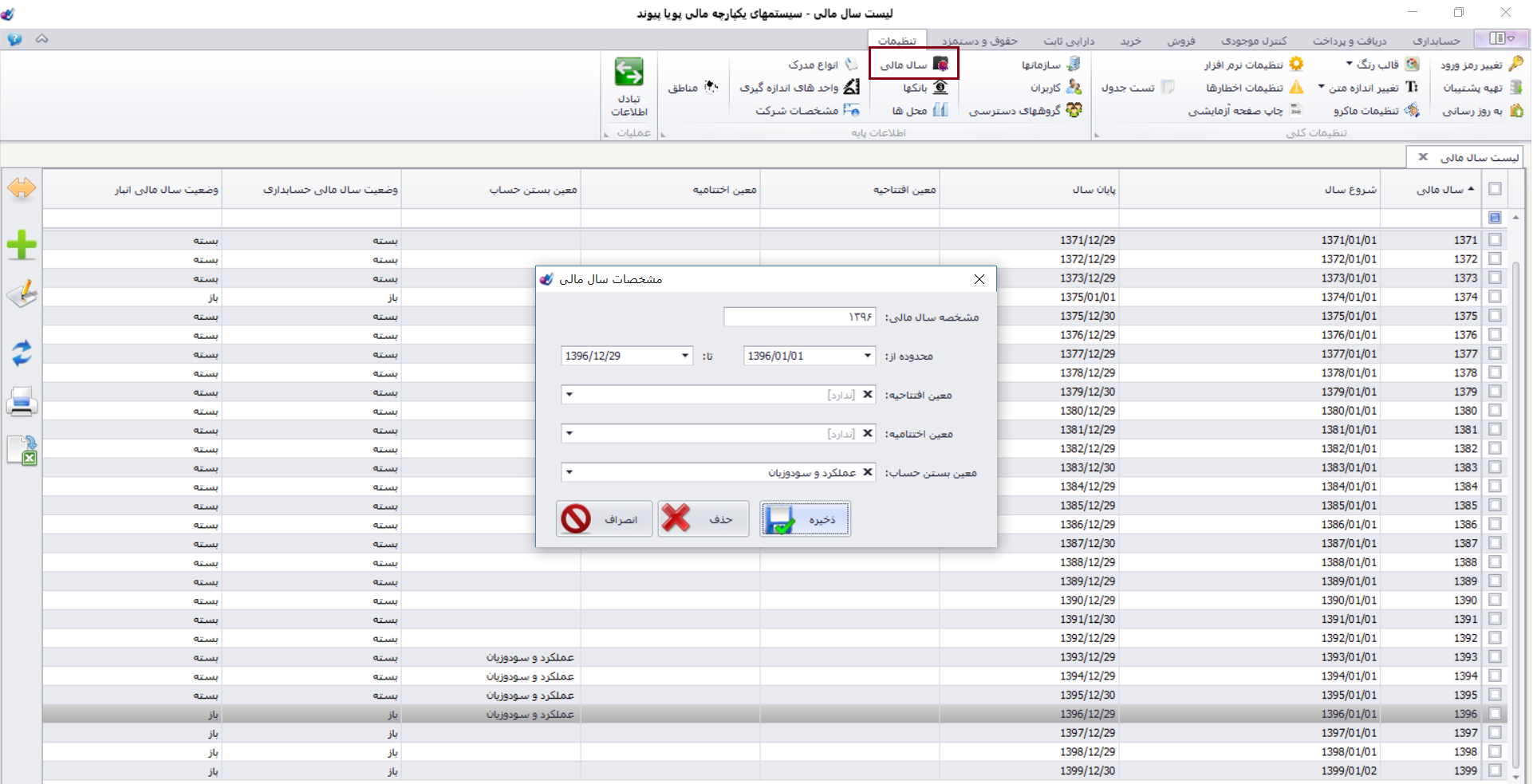The width and height of the screenshot is (1533, 784).
Task: Click the تغییر رمز ورود key icon
Action: coord(1515,65)
